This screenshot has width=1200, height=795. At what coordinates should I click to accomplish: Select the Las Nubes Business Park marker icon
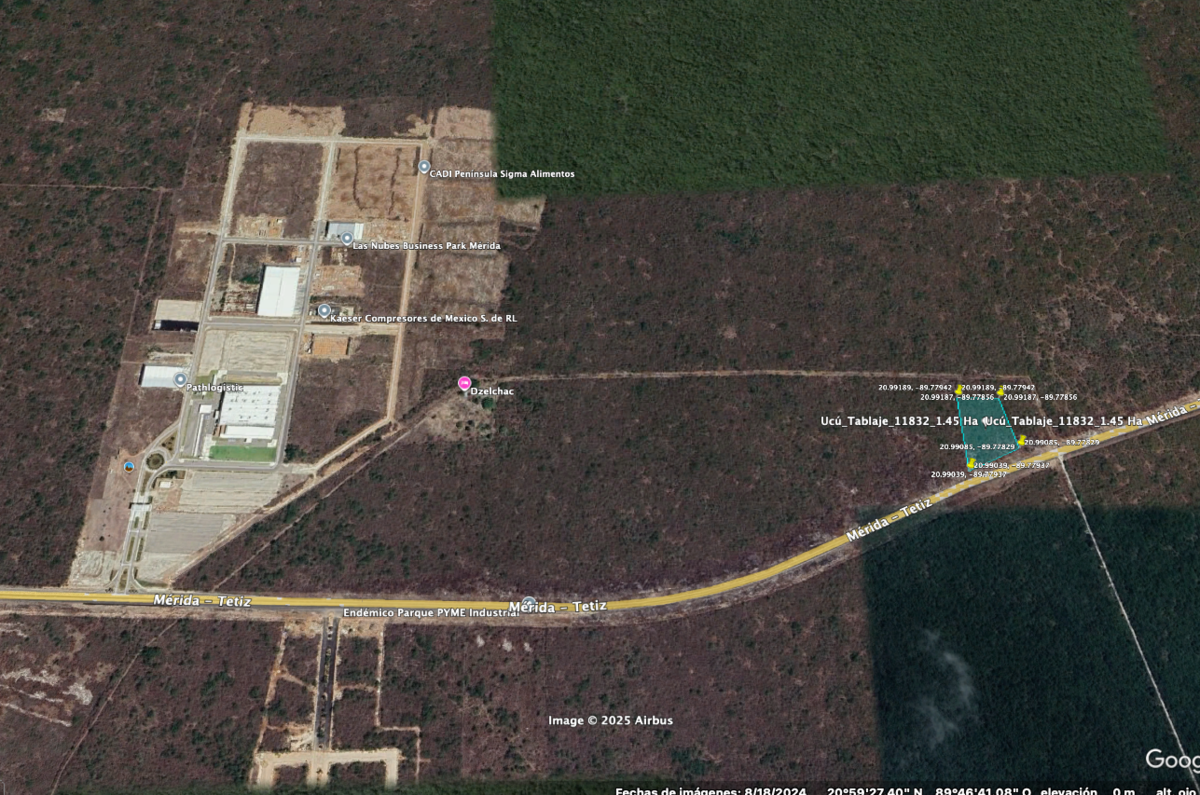(347, 239)
